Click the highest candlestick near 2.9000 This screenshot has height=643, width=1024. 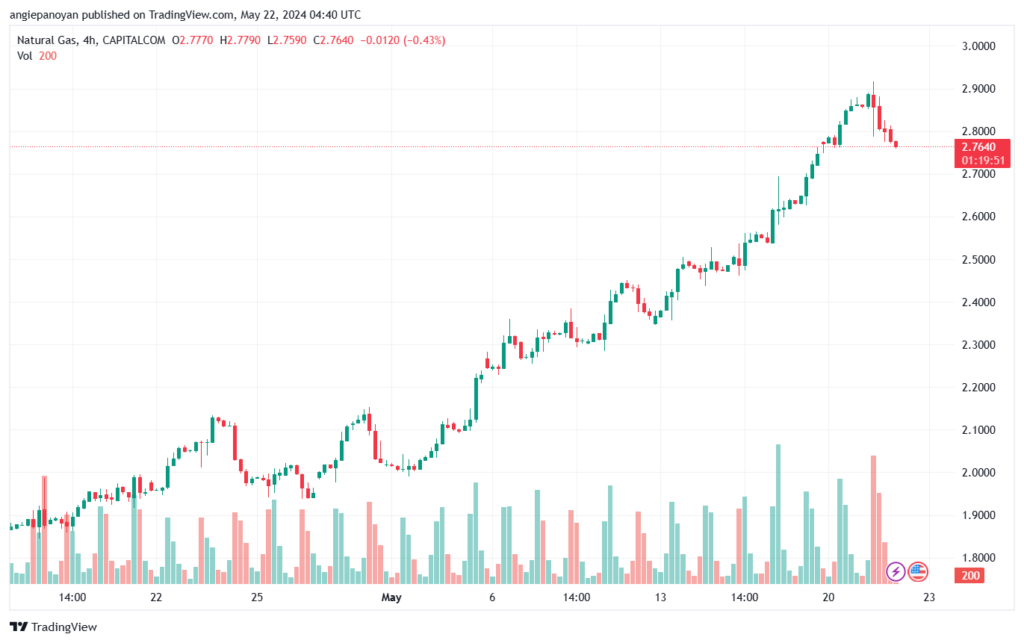click(873, 100)
